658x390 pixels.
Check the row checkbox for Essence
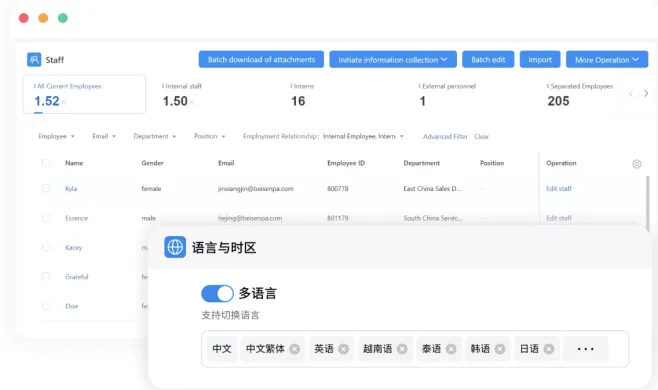pos(46,217)
